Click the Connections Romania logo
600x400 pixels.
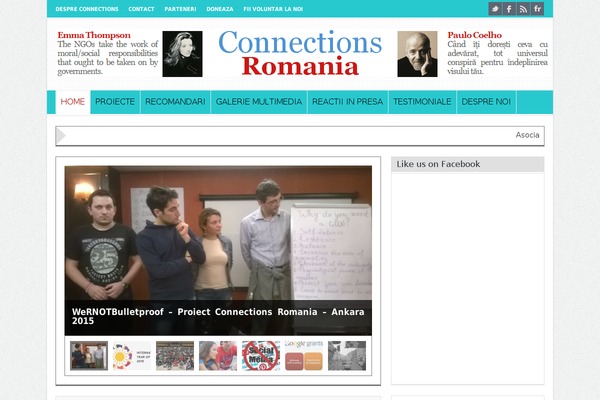[300, 53]
